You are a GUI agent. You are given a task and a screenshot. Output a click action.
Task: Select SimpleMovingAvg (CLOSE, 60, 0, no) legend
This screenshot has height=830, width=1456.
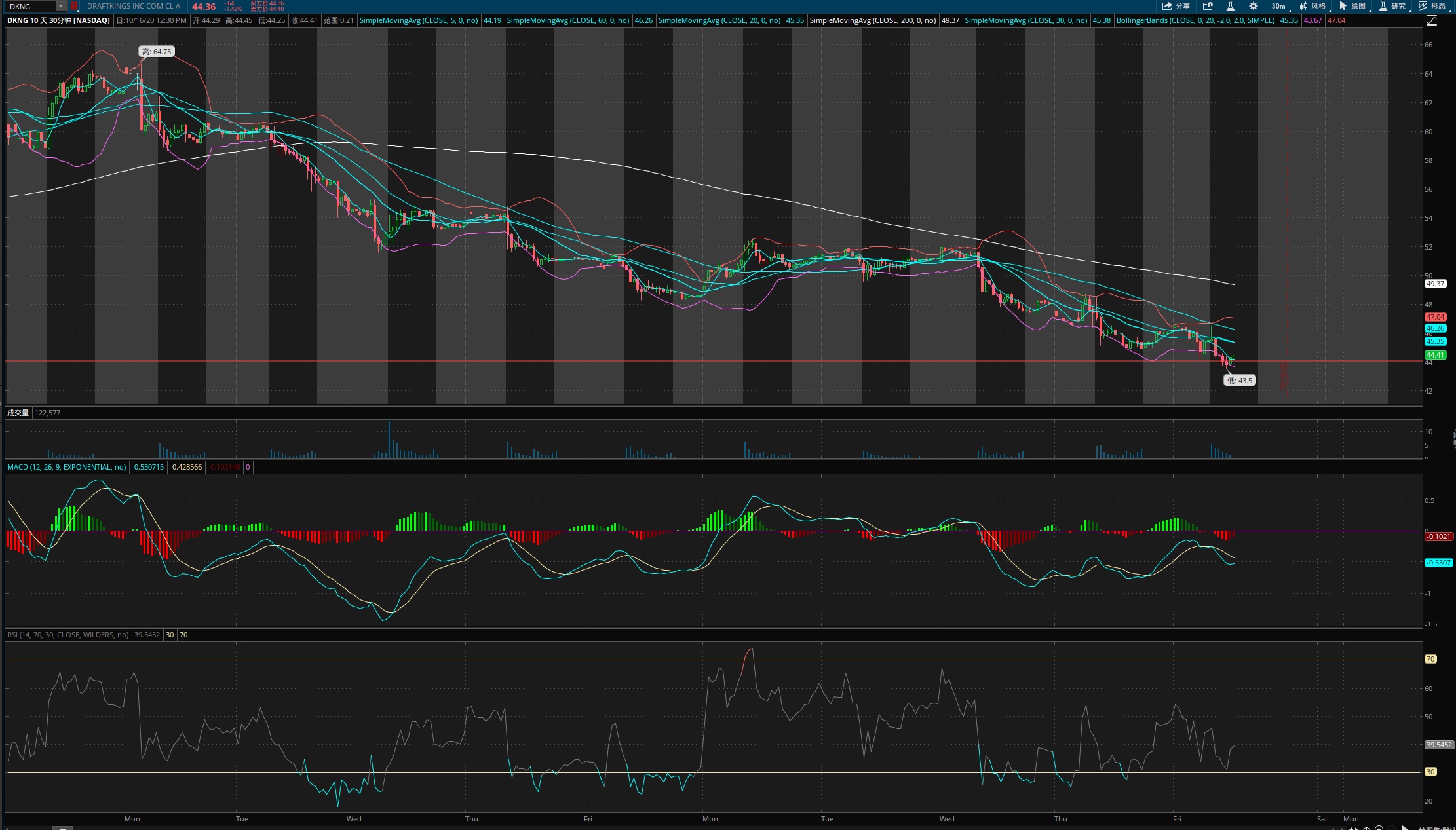tap(568, 20)
